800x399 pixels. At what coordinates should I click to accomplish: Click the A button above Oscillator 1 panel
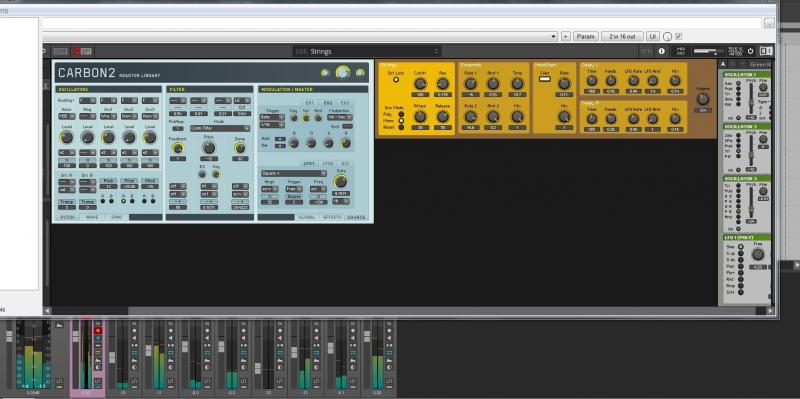(x=723, y=64)
